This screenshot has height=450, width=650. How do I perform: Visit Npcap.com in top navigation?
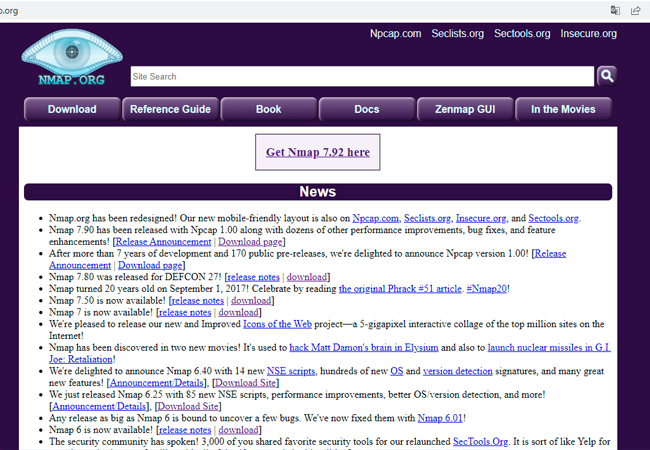click(395, 34)
